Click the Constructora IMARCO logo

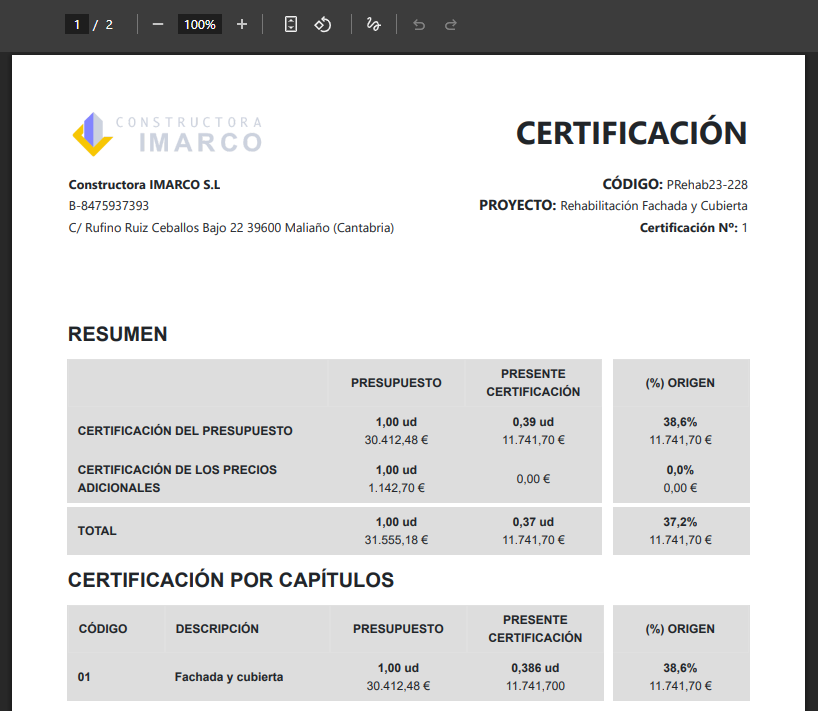point(167,134)
